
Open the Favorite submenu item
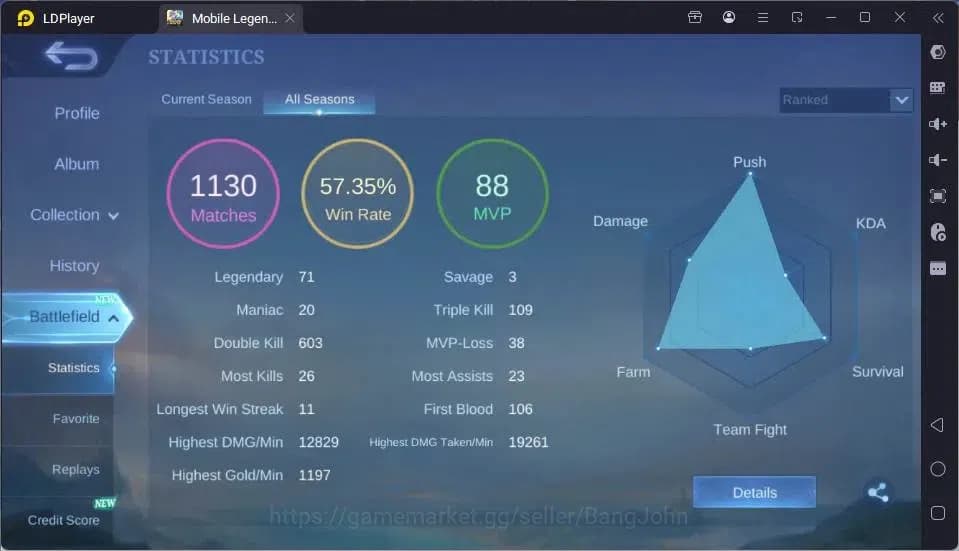click(76, 418)
